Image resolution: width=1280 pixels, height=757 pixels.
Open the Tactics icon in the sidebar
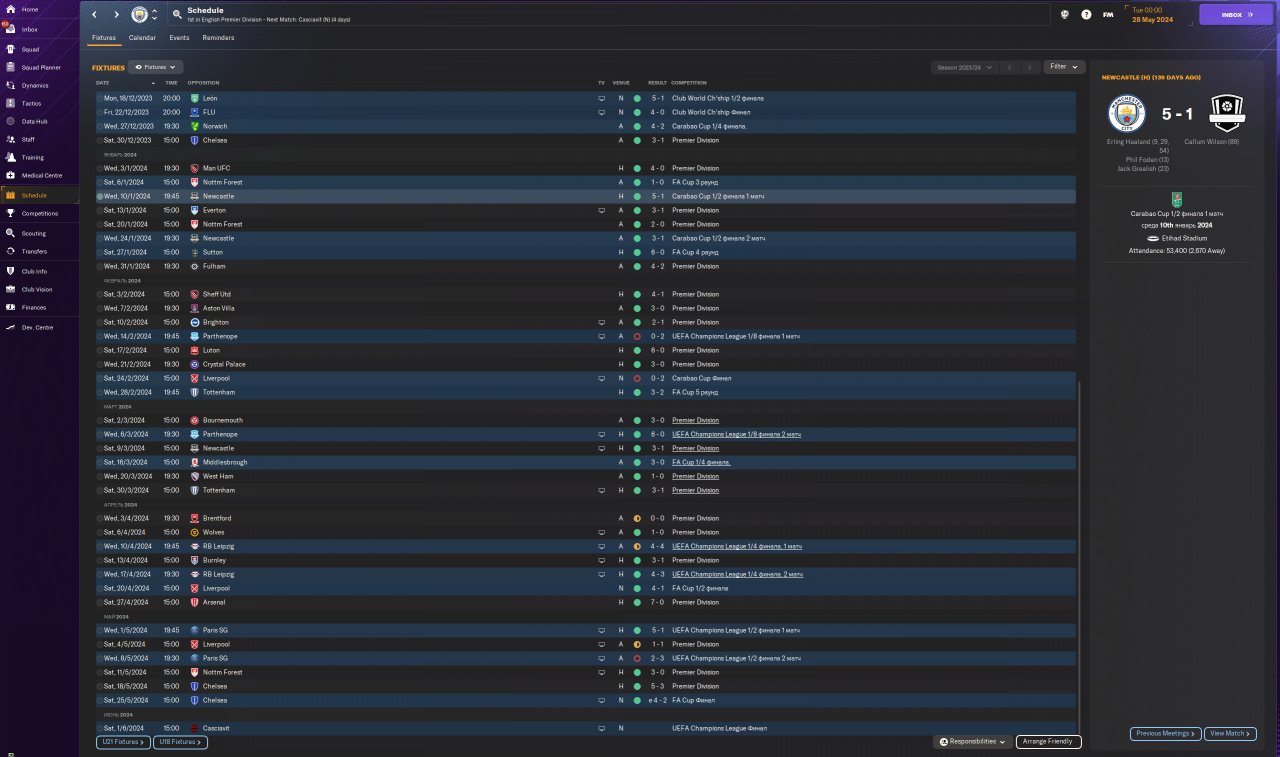click(x=11, y=103)
